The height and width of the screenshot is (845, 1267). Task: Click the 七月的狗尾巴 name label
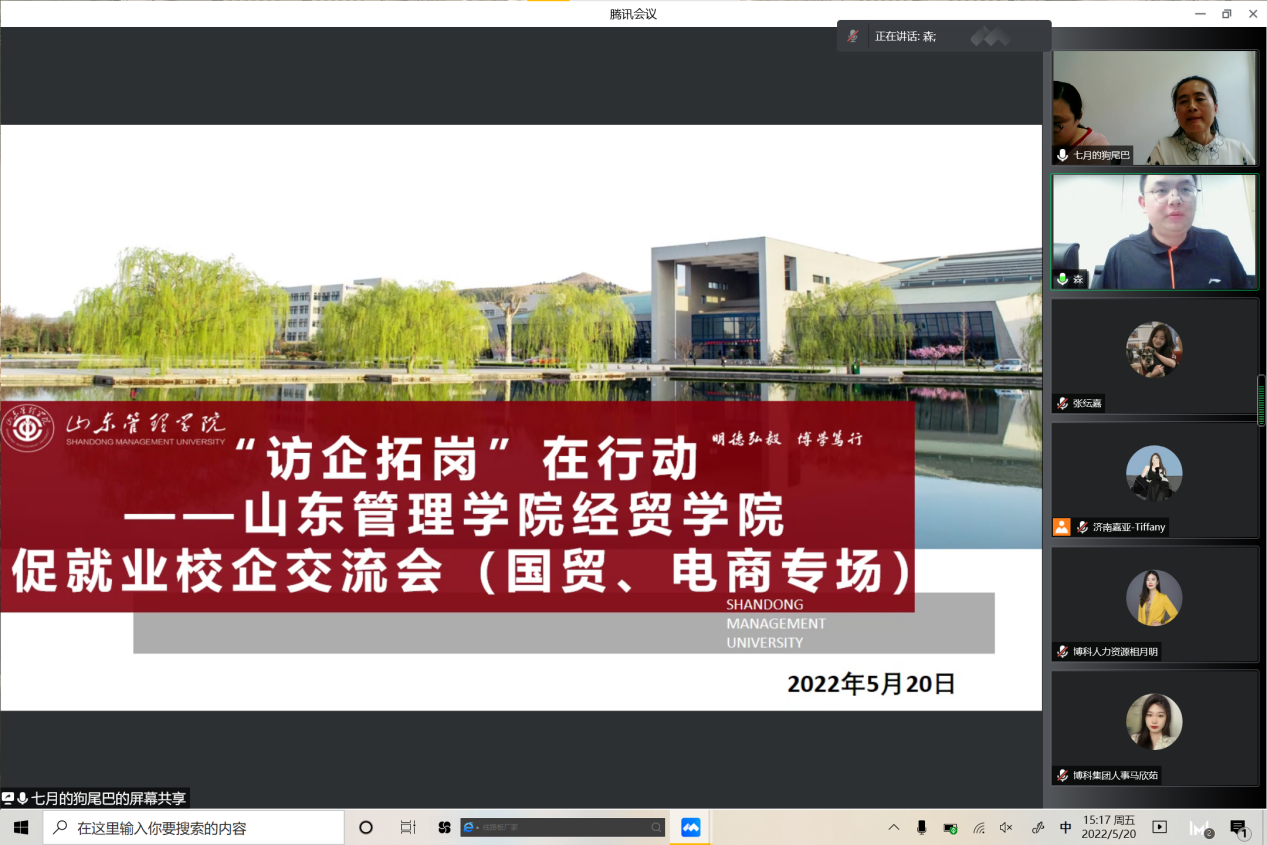pyautogui.click(x=1101, y=155)
